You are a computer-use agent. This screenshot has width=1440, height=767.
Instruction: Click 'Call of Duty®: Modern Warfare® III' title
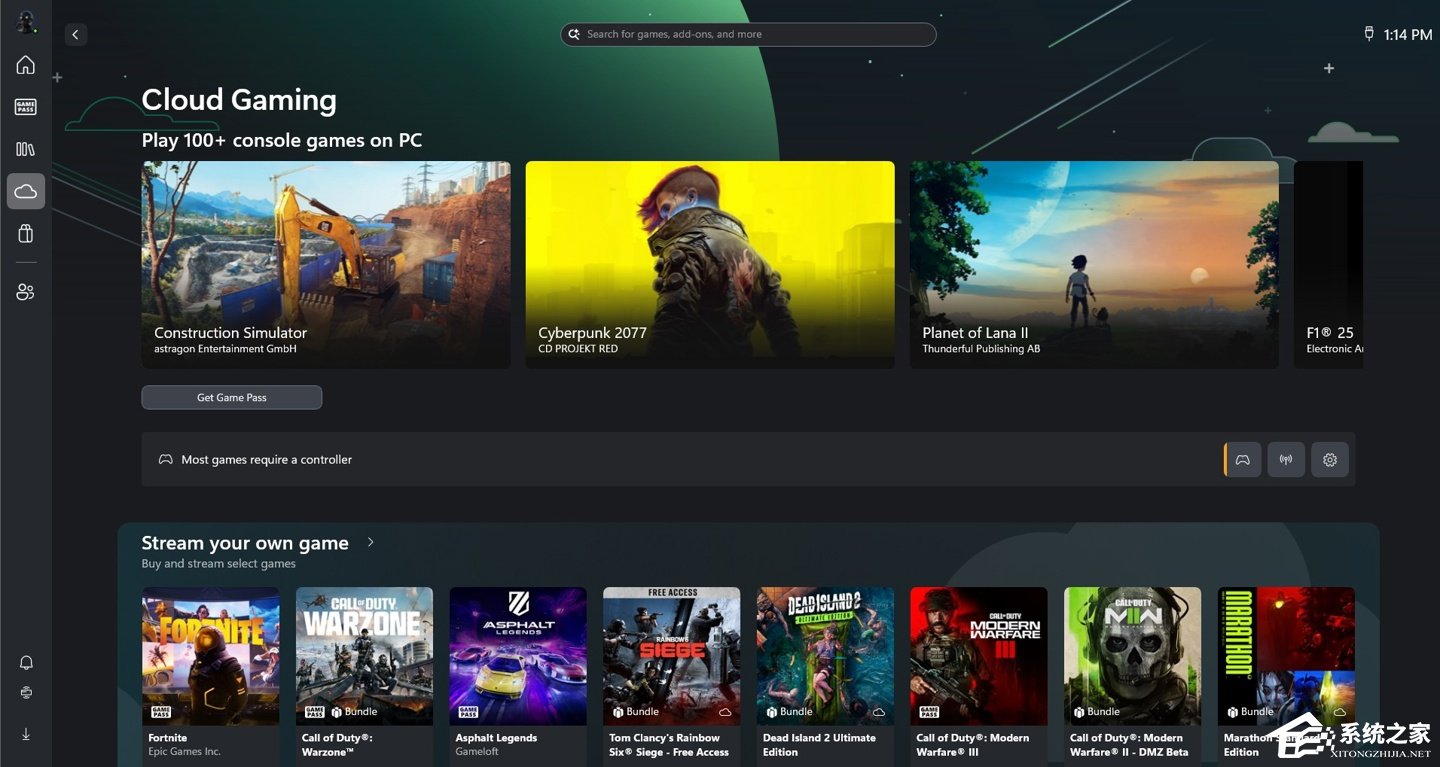[x=973, y=745]
